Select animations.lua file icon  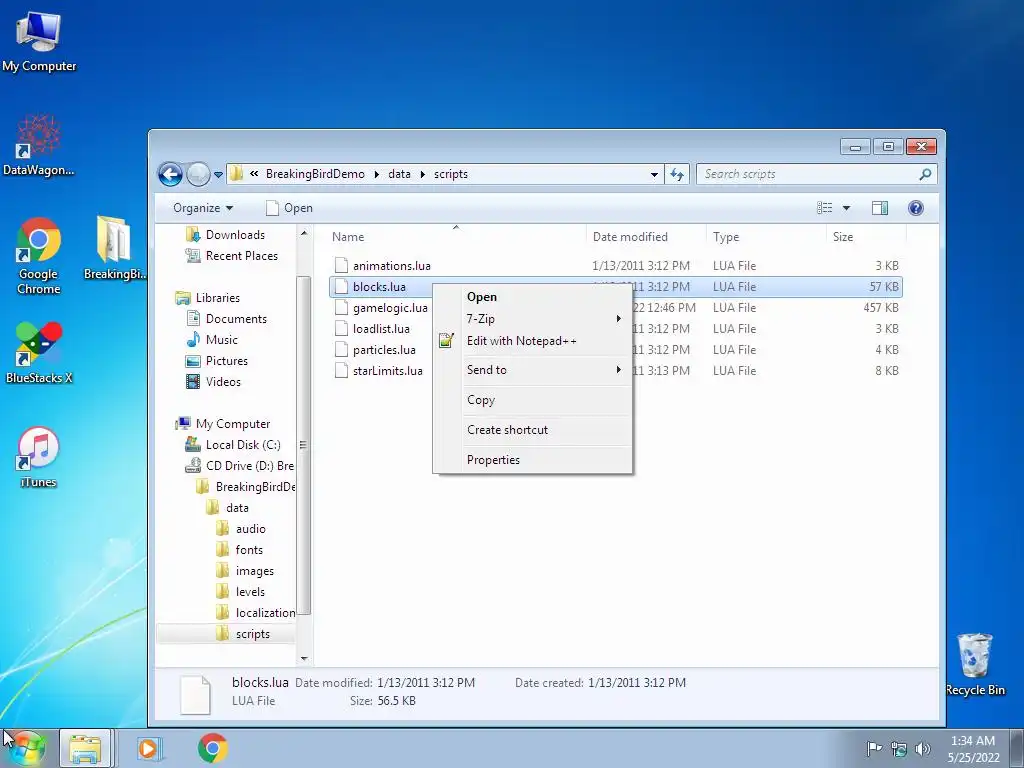coord(341,265)
